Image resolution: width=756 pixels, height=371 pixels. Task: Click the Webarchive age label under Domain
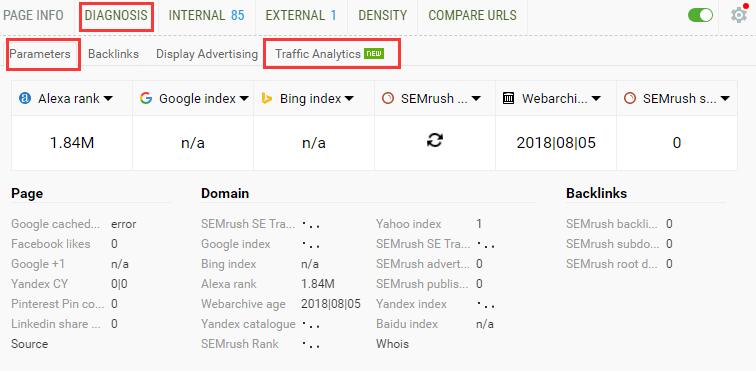pyautogui.click(x=243, y=304)
